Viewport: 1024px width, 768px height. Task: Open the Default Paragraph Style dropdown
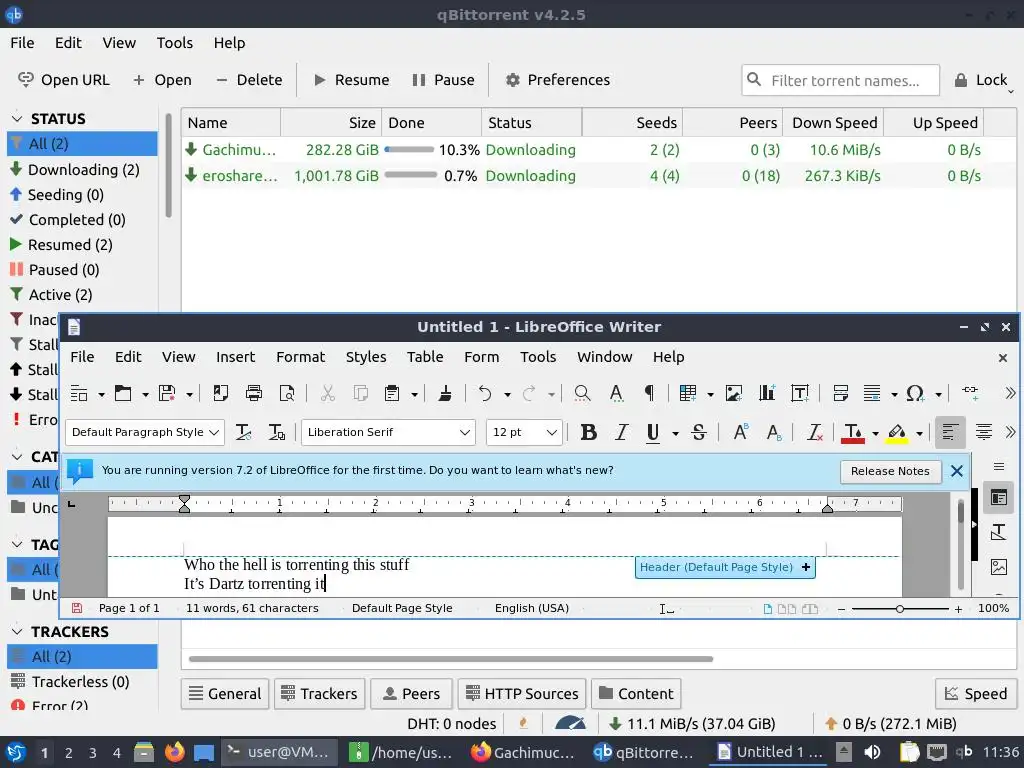coord(214,432)
